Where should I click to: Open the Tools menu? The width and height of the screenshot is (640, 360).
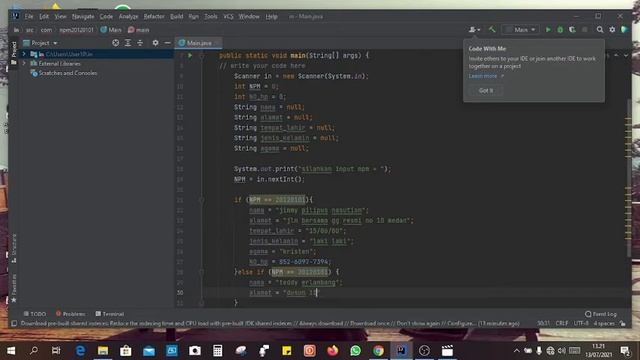(x=211, y=16)
